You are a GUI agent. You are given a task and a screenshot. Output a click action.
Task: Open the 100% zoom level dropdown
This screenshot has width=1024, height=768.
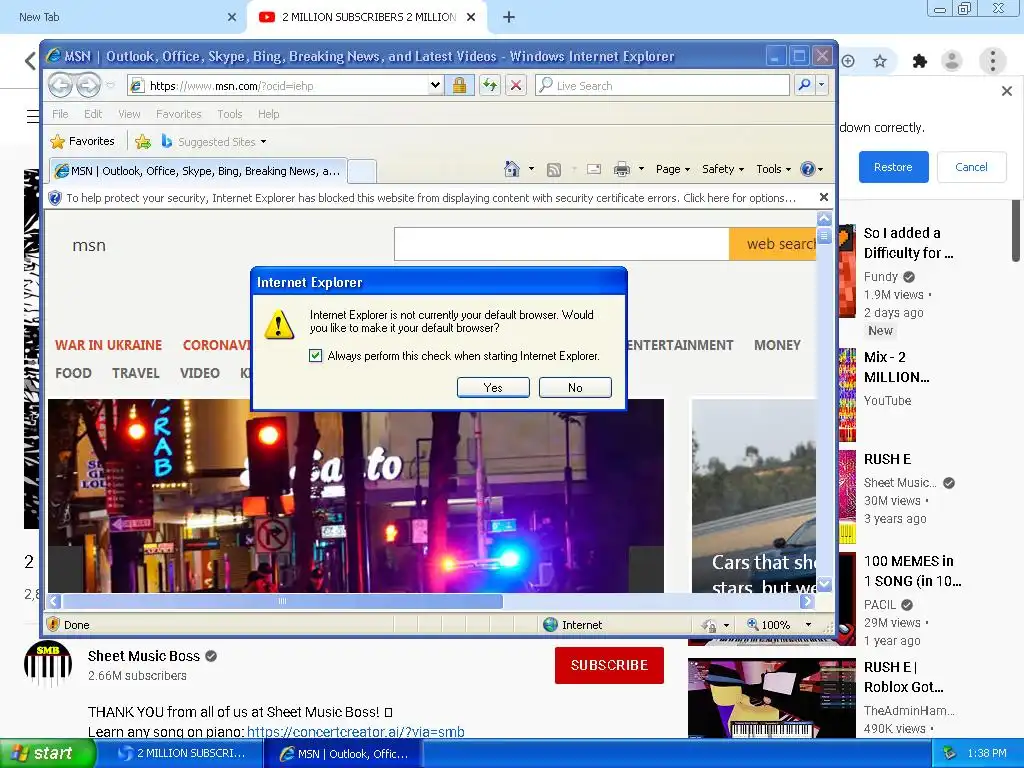click(x=808, y=625)
